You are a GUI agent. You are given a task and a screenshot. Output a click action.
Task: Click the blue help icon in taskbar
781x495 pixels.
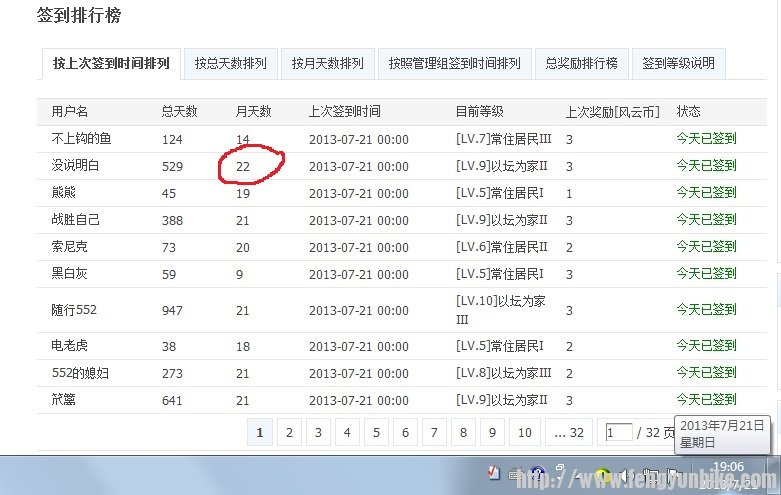click(538, 474)
